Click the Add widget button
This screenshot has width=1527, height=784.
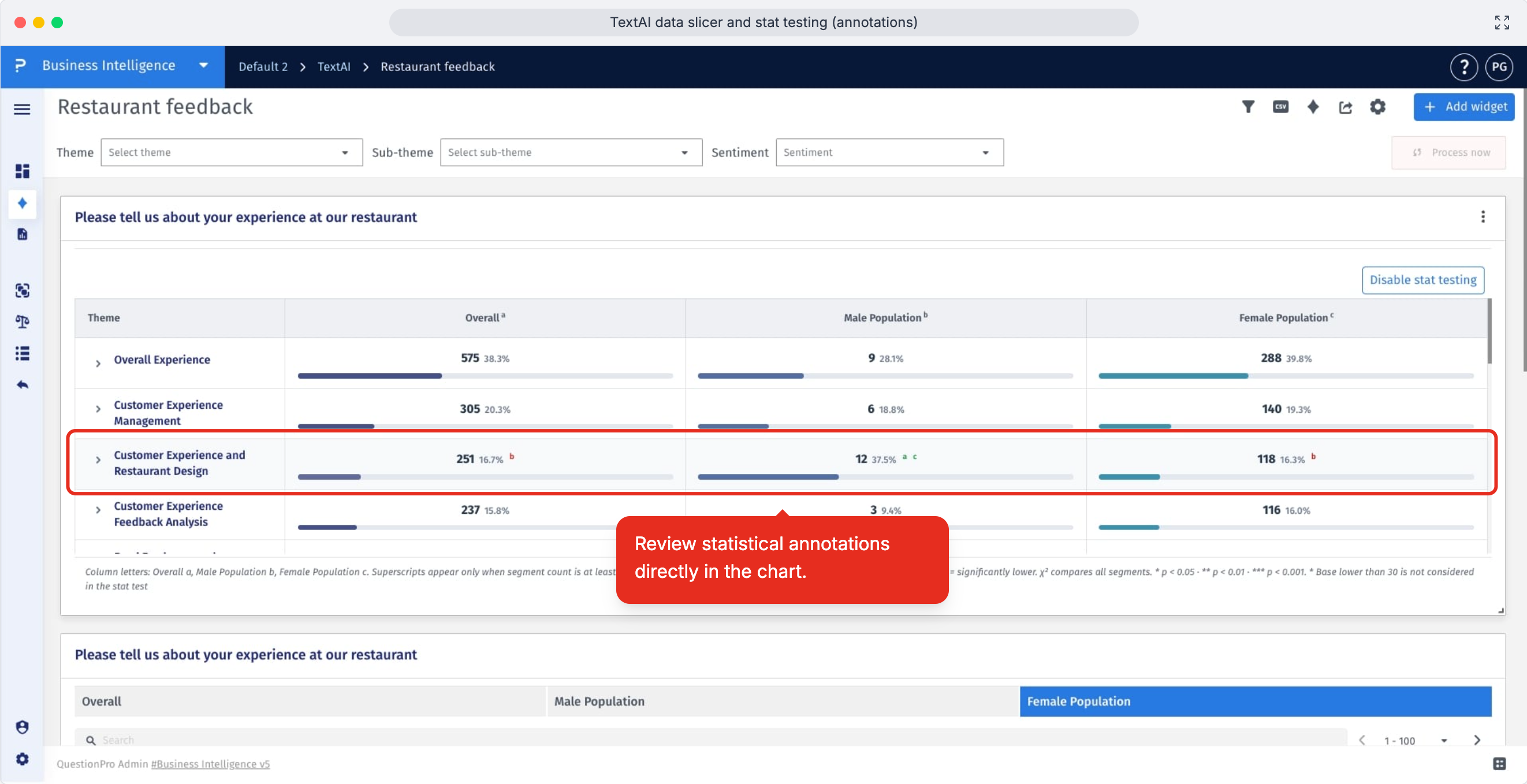pyautogui.click(x=1463, y=107)
